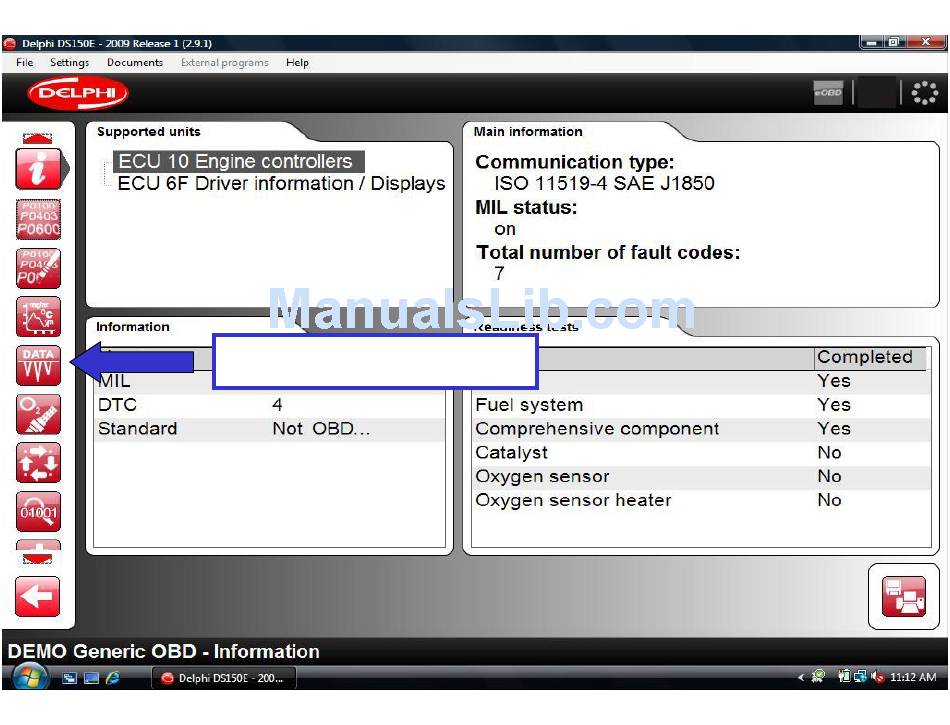
Task: Open the File menu
Action: (25, 62)
